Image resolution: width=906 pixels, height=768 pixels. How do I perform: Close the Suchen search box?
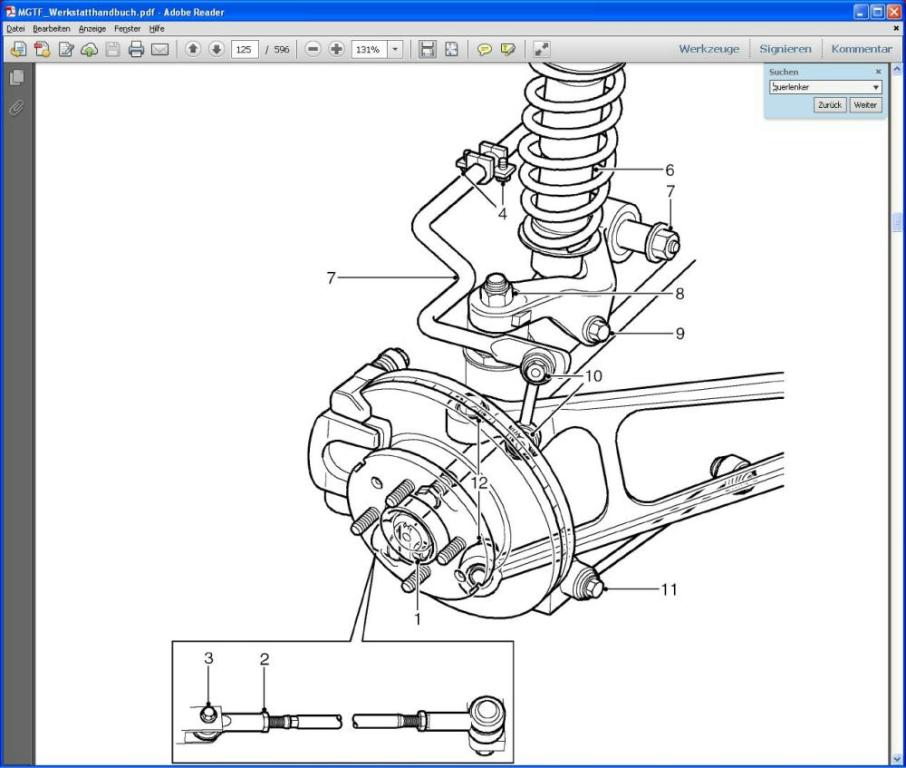(x=878, y=72)
